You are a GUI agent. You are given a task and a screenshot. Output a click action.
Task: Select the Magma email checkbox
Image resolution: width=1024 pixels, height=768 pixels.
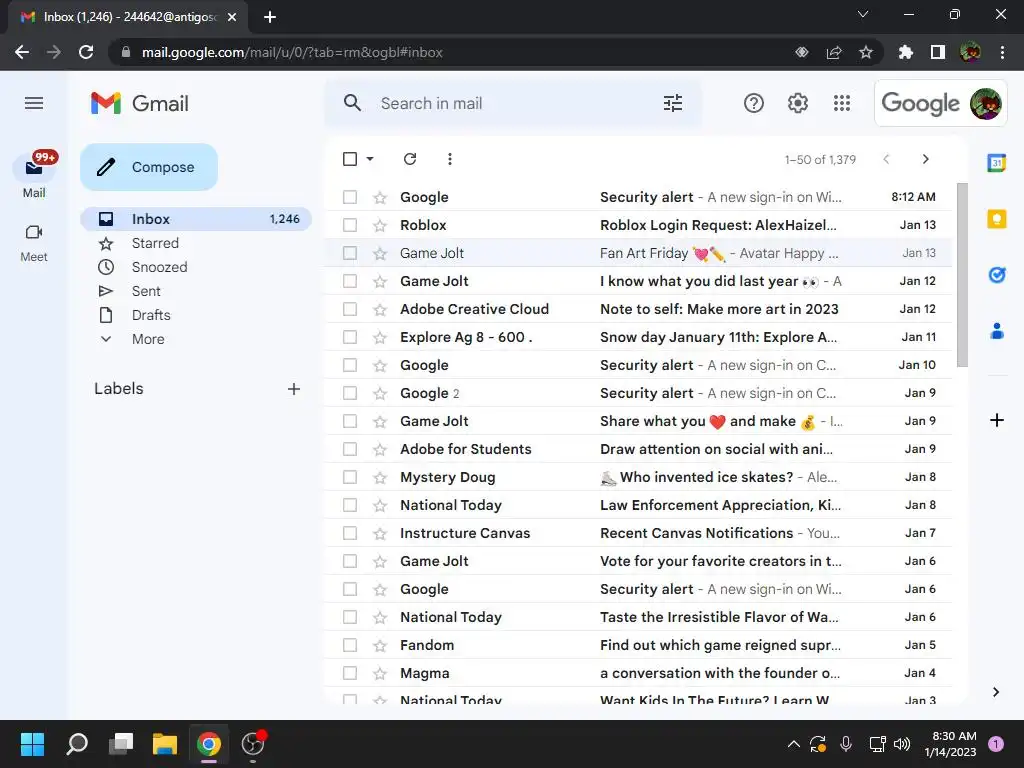[350, 673]
